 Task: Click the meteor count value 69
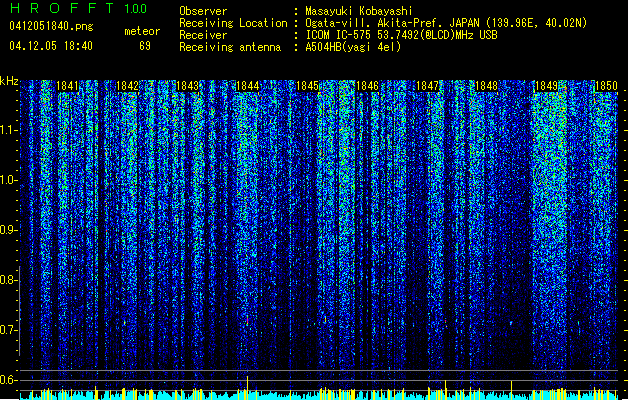[145, 46]
